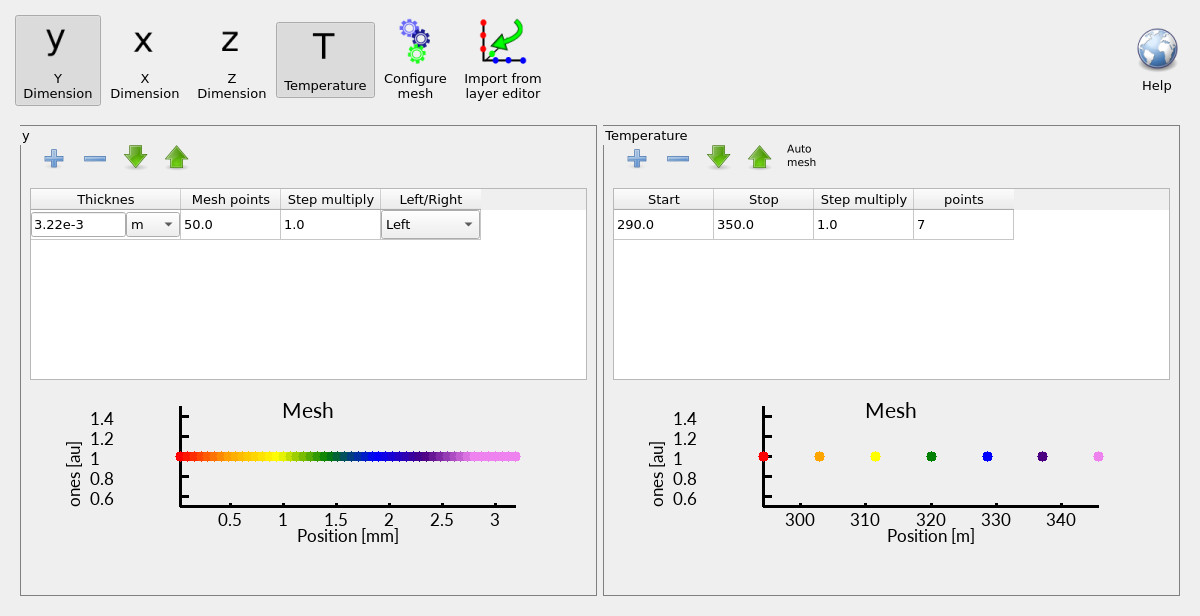
Task: Move temperature row down with arrow
Action: tap(718, 158)
